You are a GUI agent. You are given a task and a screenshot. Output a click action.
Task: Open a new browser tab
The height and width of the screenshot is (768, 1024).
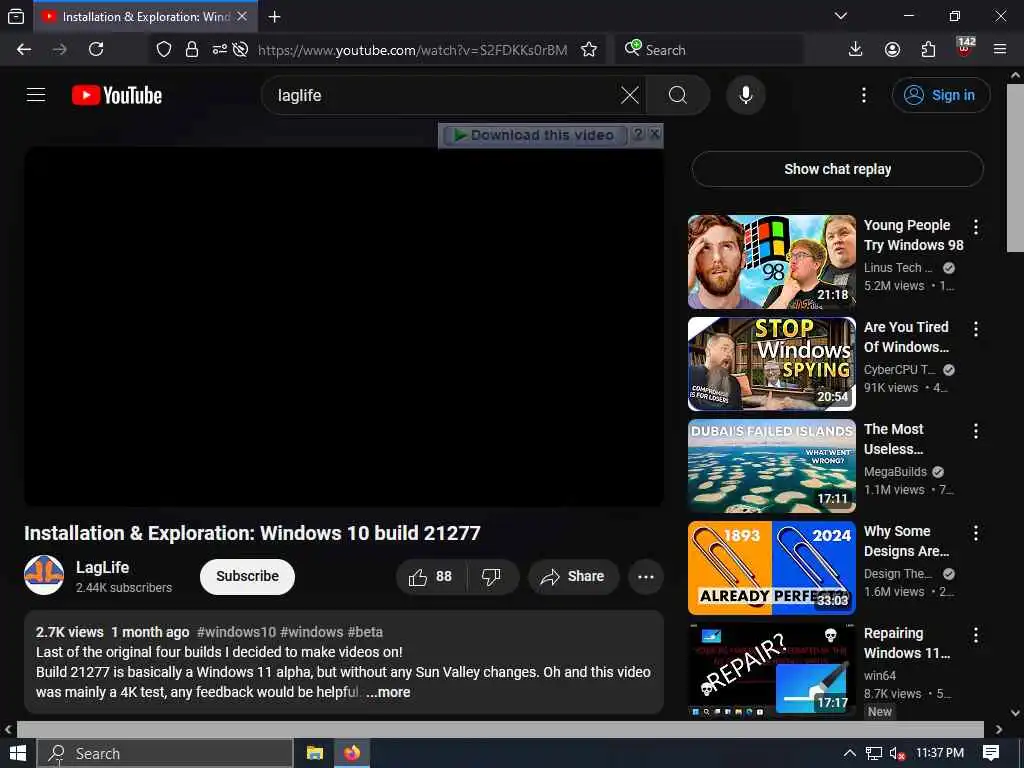(274, 16)
